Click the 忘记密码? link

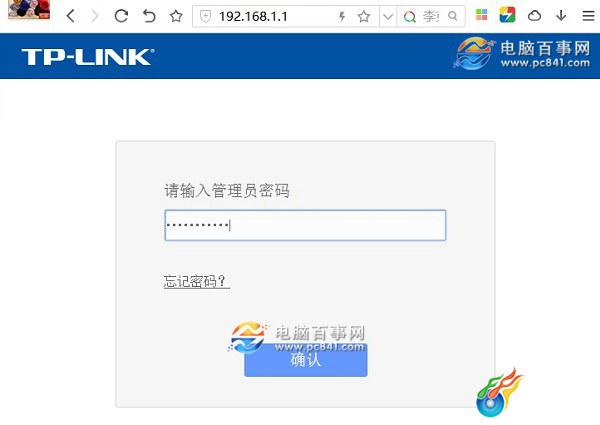click(x=197, y=282)
